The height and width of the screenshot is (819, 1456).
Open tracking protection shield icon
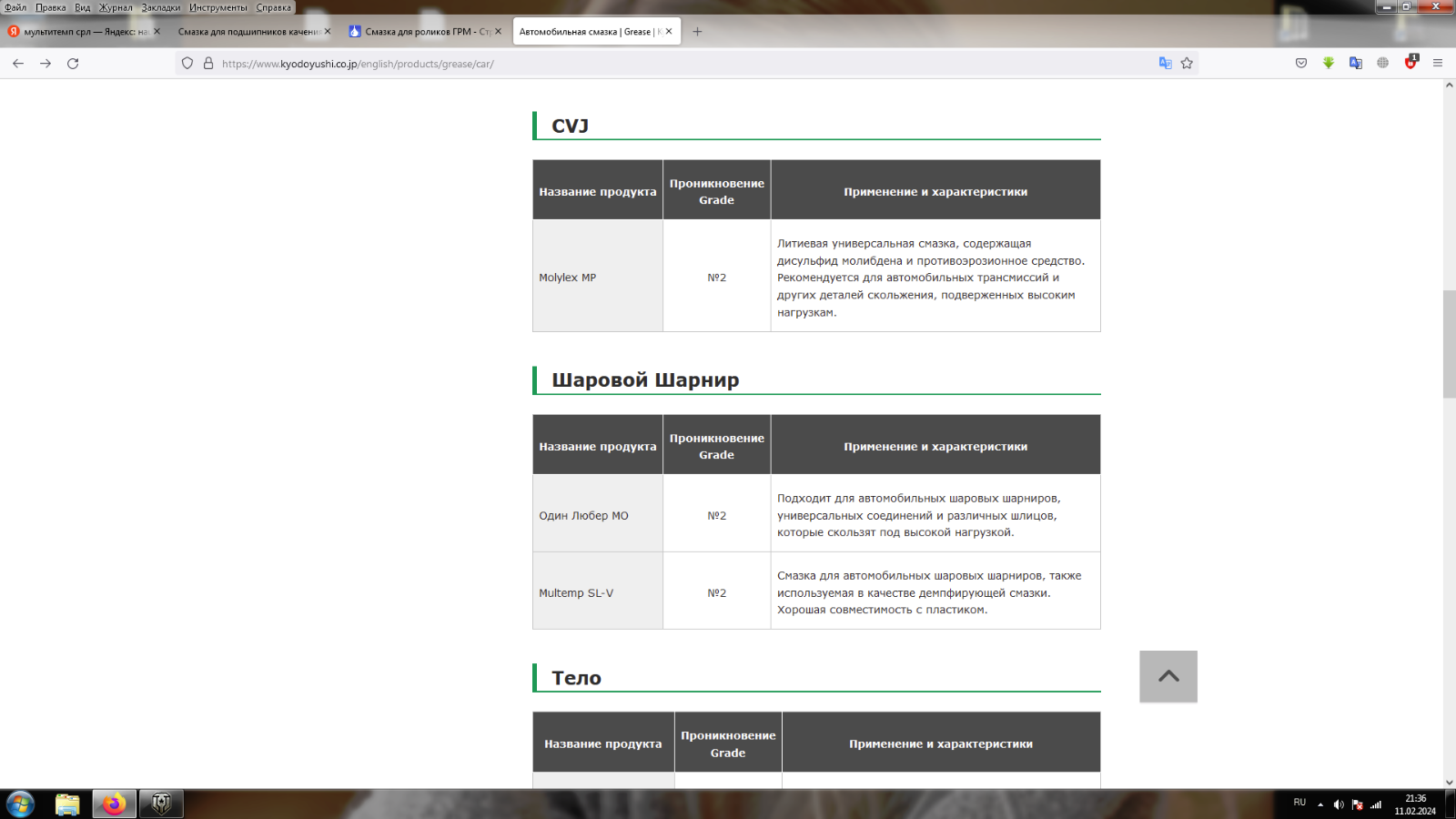(x=187, y=64)
